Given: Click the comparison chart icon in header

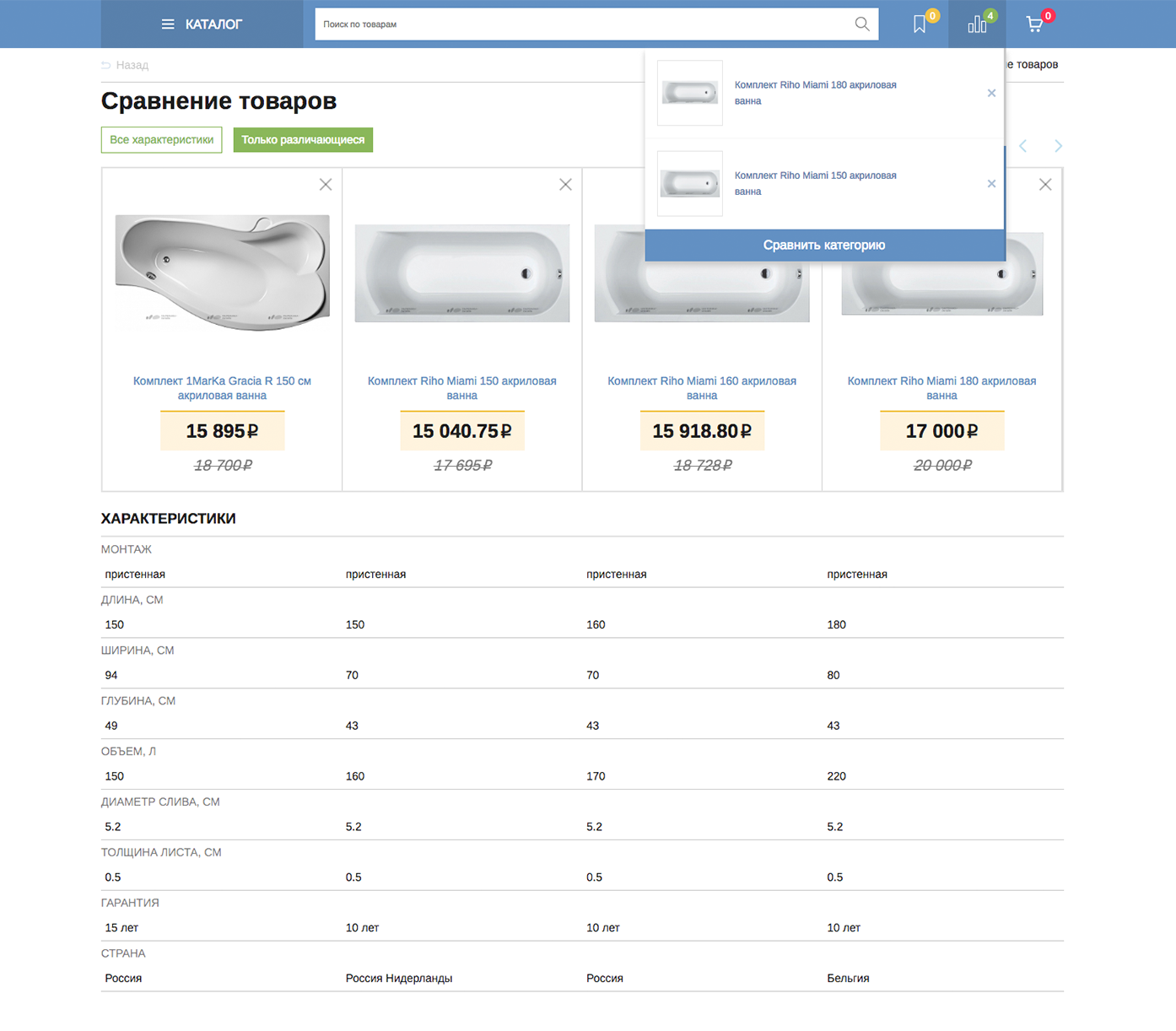Looking at the screenshot, I should click(x=977, y=24).
